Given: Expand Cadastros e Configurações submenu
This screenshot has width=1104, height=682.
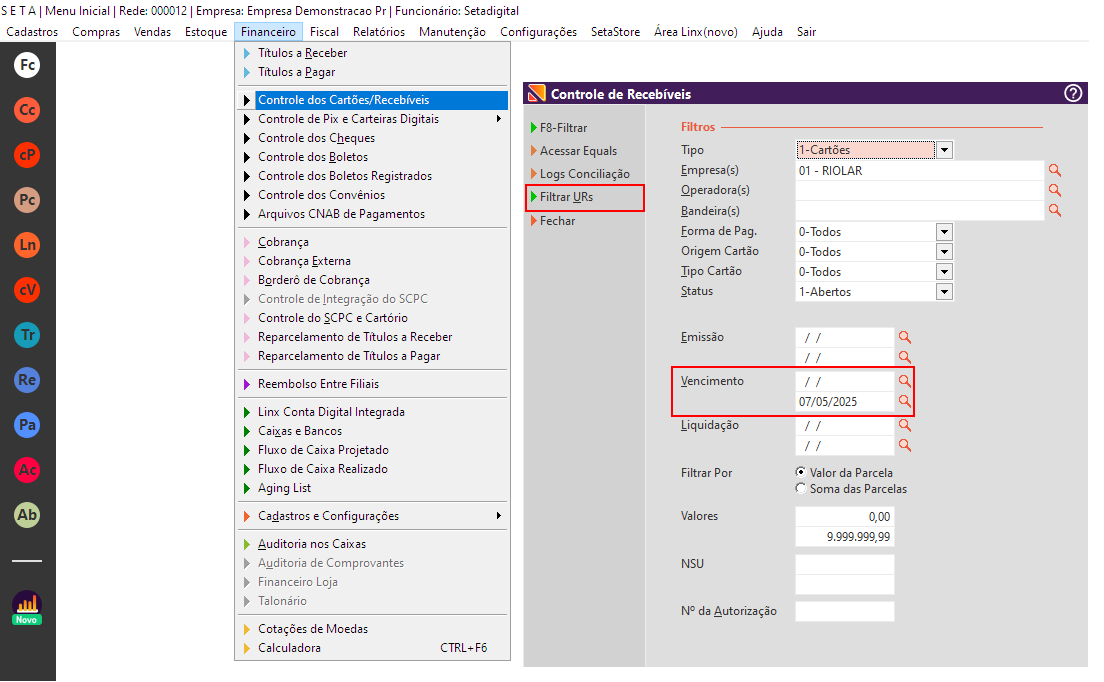Looking at the screenshot, I should coord(498,516).
